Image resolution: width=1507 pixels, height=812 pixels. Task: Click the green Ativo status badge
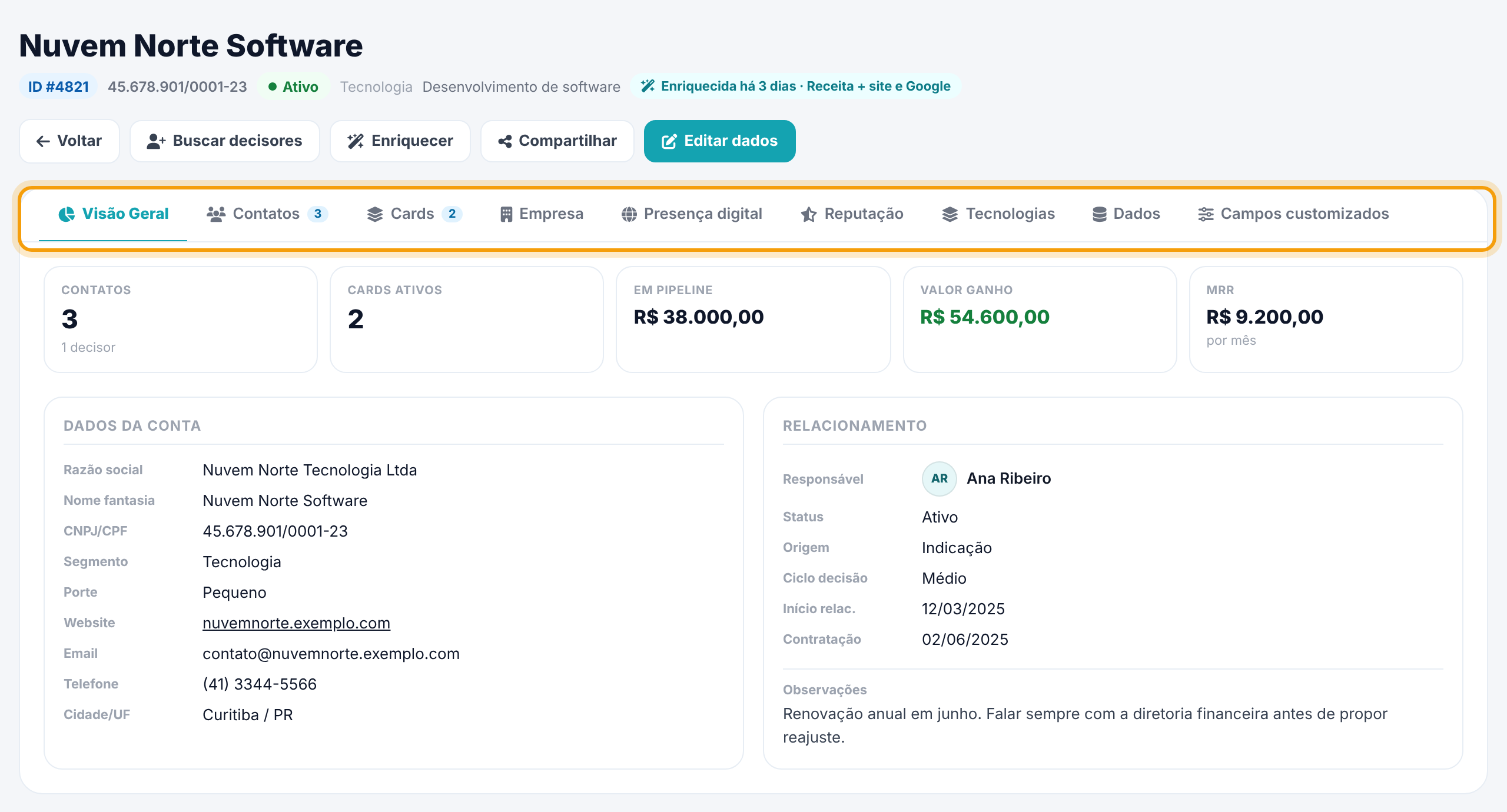coord(293,86)
